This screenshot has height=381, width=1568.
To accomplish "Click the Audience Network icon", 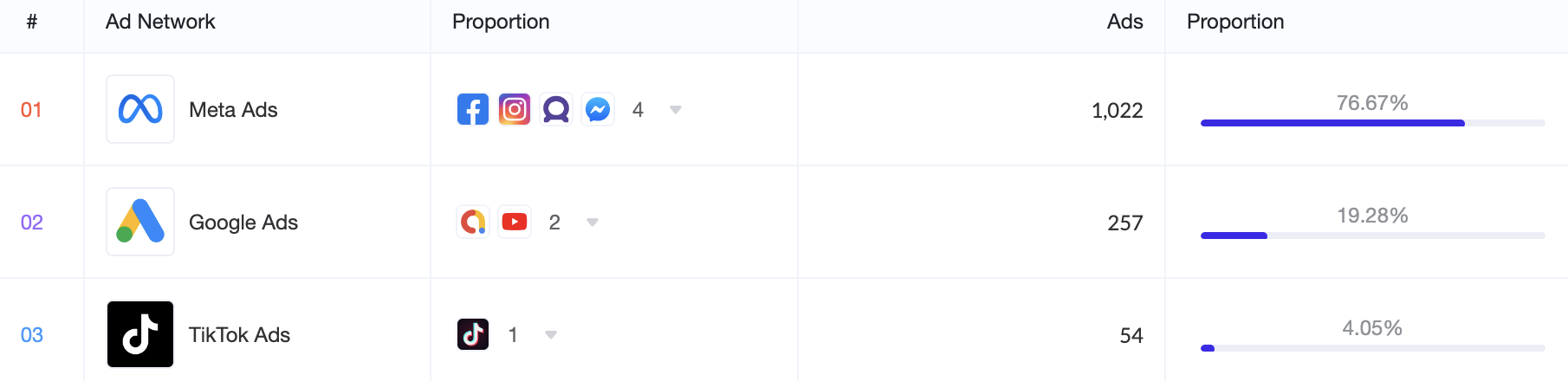I will click(556, 109).
